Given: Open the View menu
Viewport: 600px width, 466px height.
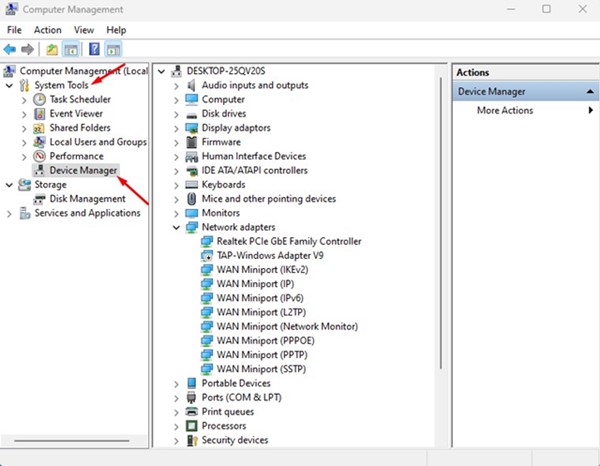Looking at the screenshot, I should click(83, 30).
